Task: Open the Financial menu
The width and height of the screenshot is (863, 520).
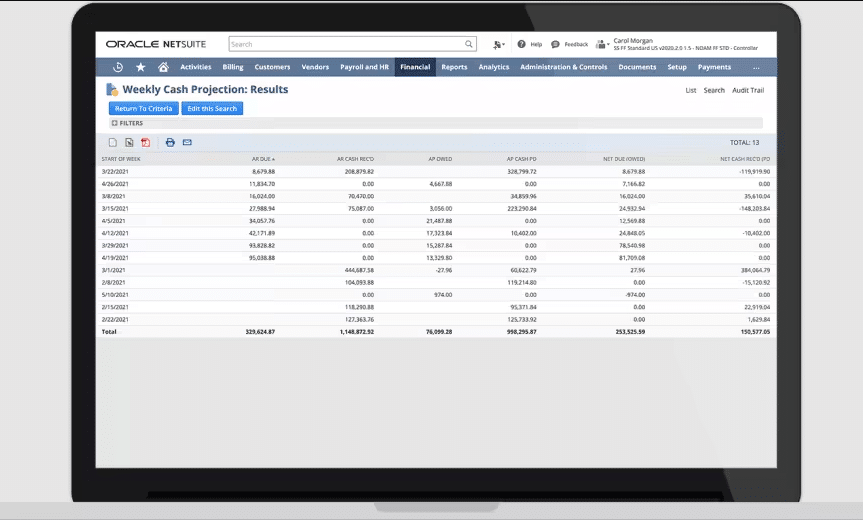Action: coord(414,67)
